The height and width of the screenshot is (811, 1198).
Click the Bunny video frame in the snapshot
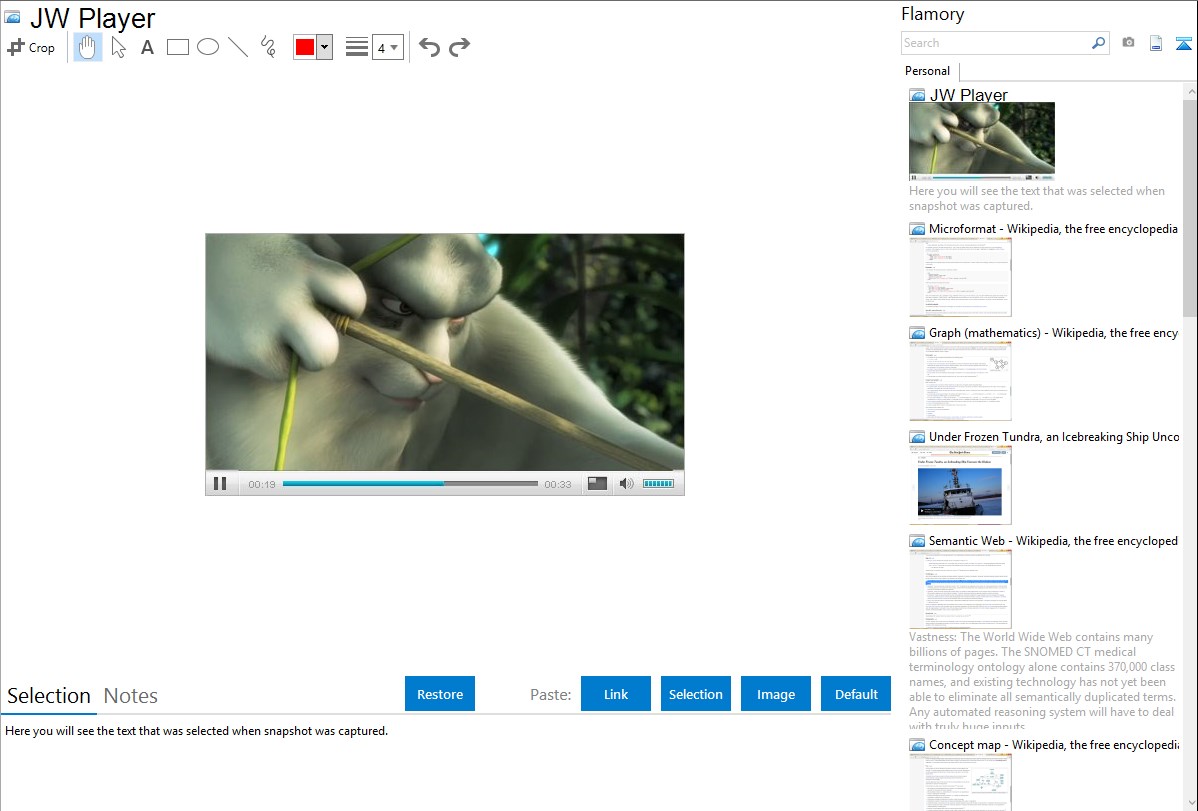[x=445, y=352]
